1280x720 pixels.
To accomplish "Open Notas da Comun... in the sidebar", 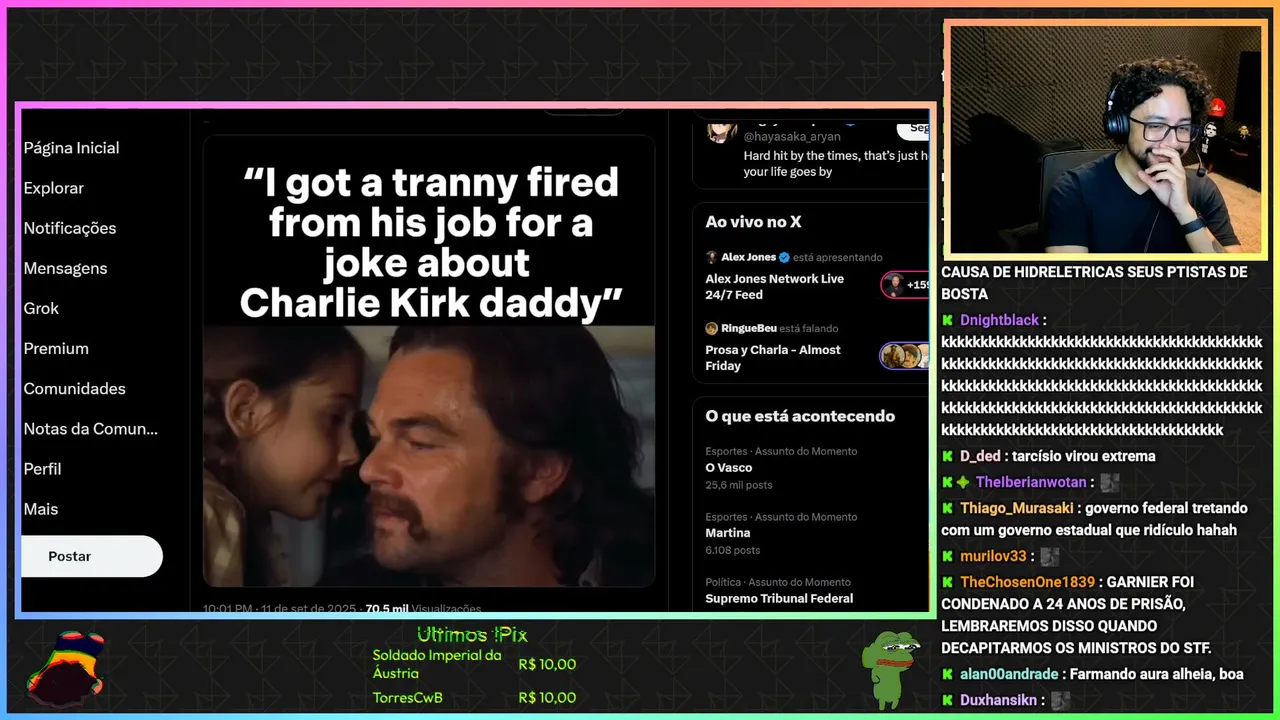I will click(x=91, y=428).
